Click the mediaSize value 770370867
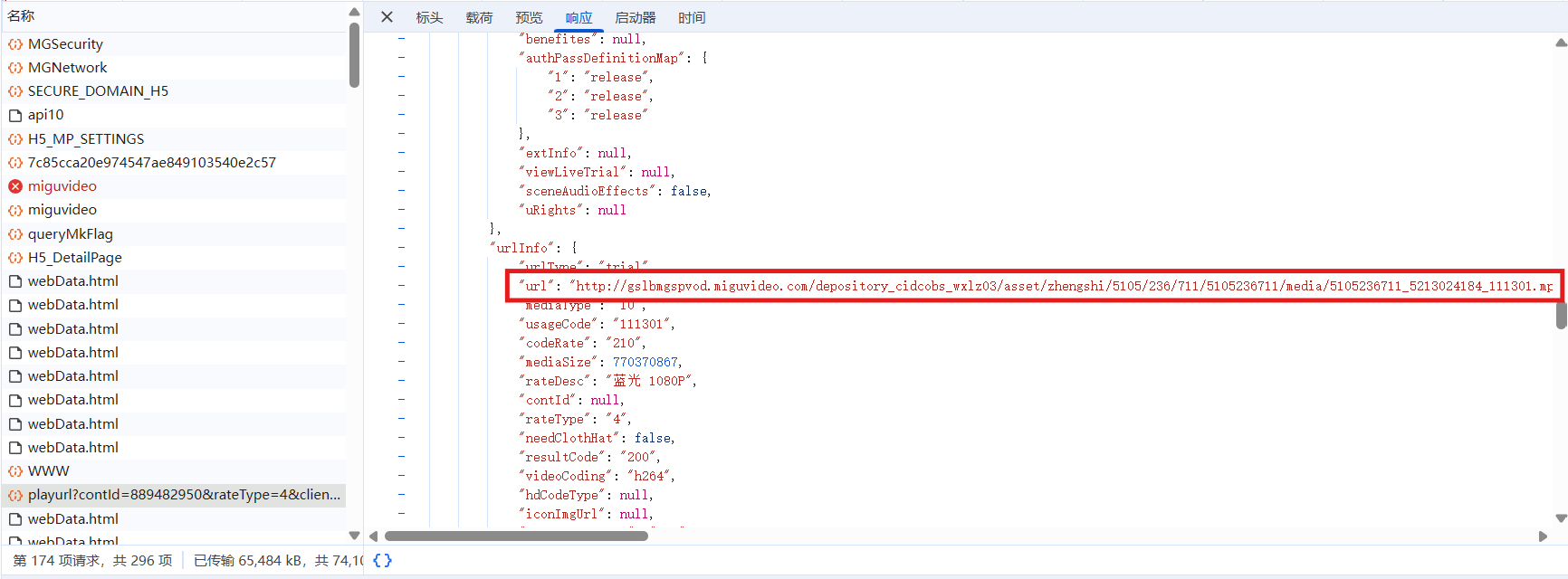This screenshot has width=1568, height=579. click(645, 362)
